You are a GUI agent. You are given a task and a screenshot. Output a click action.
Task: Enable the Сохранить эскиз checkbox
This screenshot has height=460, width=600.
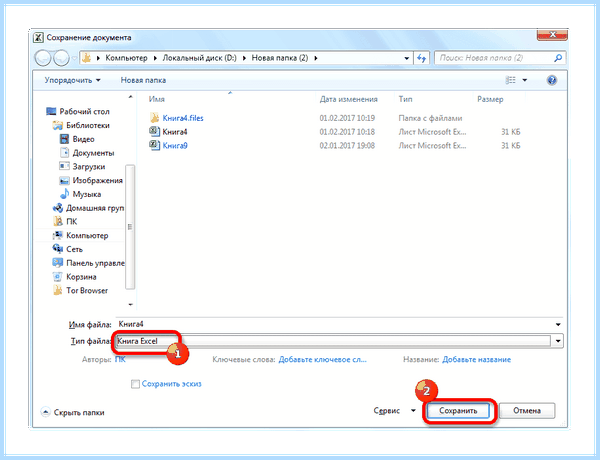pyautogui.click(x=135, y=384)
